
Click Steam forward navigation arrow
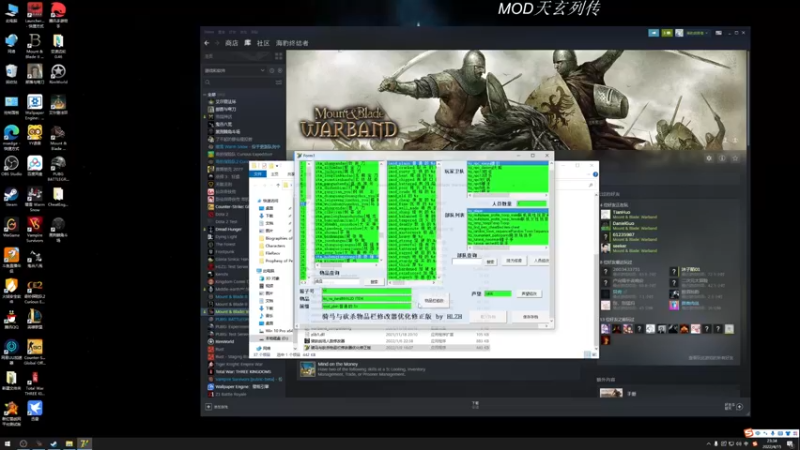click(x=217, y=43)
